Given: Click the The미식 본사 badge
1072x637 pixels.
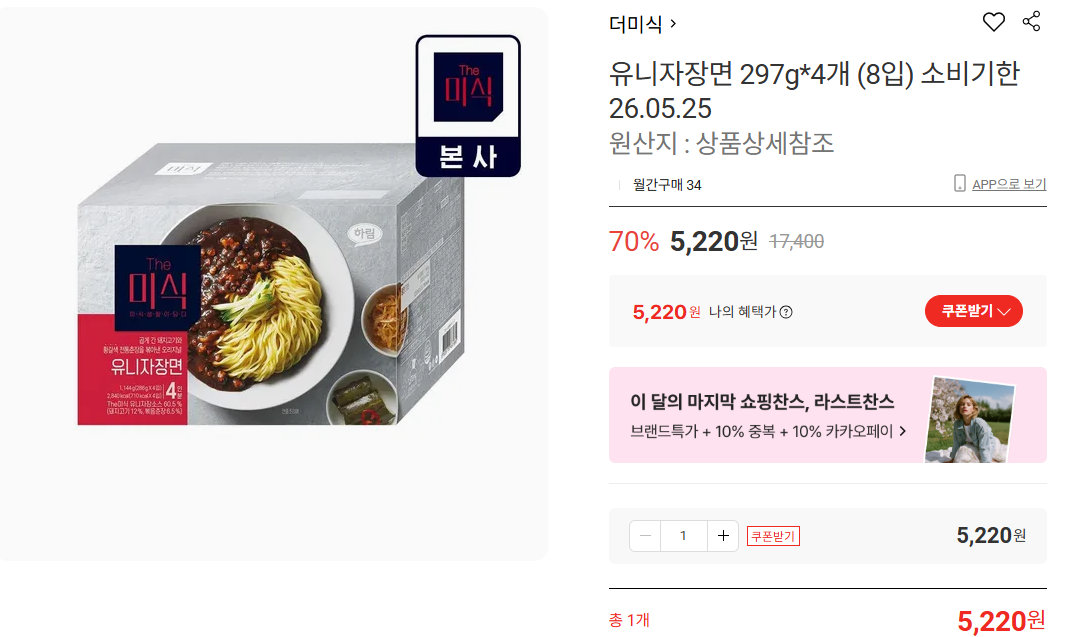Looking at the screenshot, I should pos(468,106).
